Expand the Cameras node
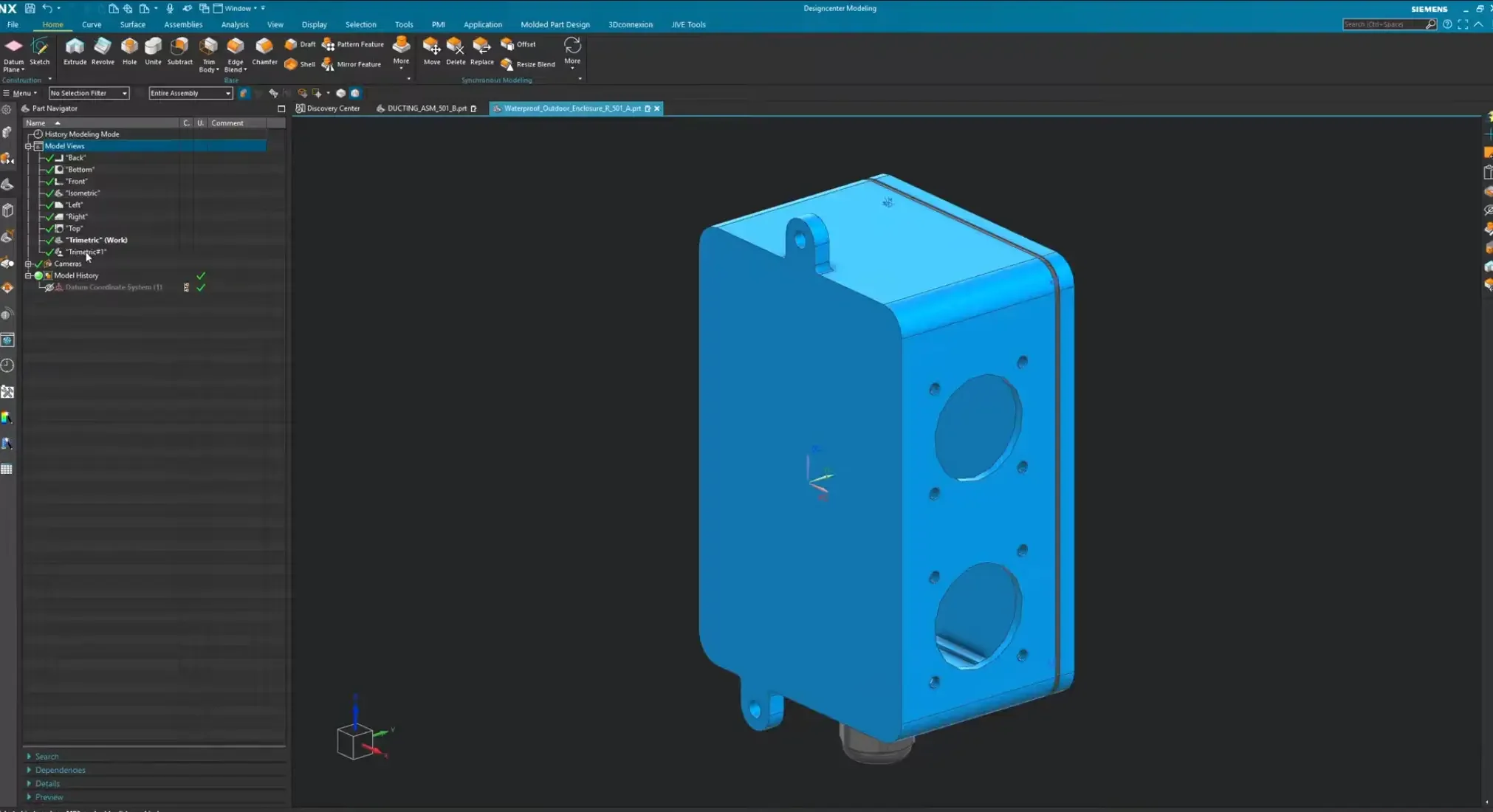1493x812 pixels. (x=29, y=264)
